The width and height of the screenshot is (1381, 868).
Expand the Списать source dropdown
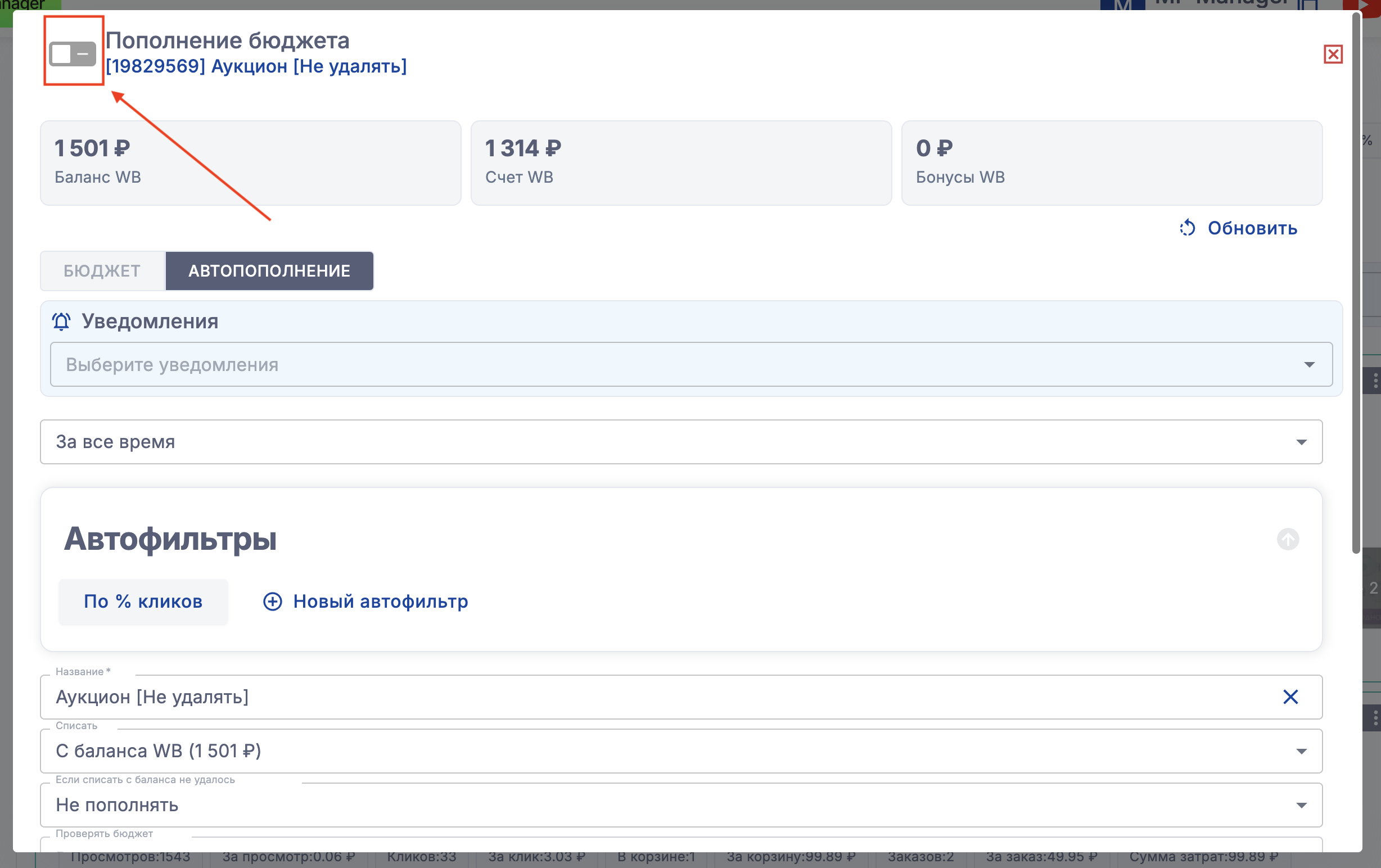681,751
